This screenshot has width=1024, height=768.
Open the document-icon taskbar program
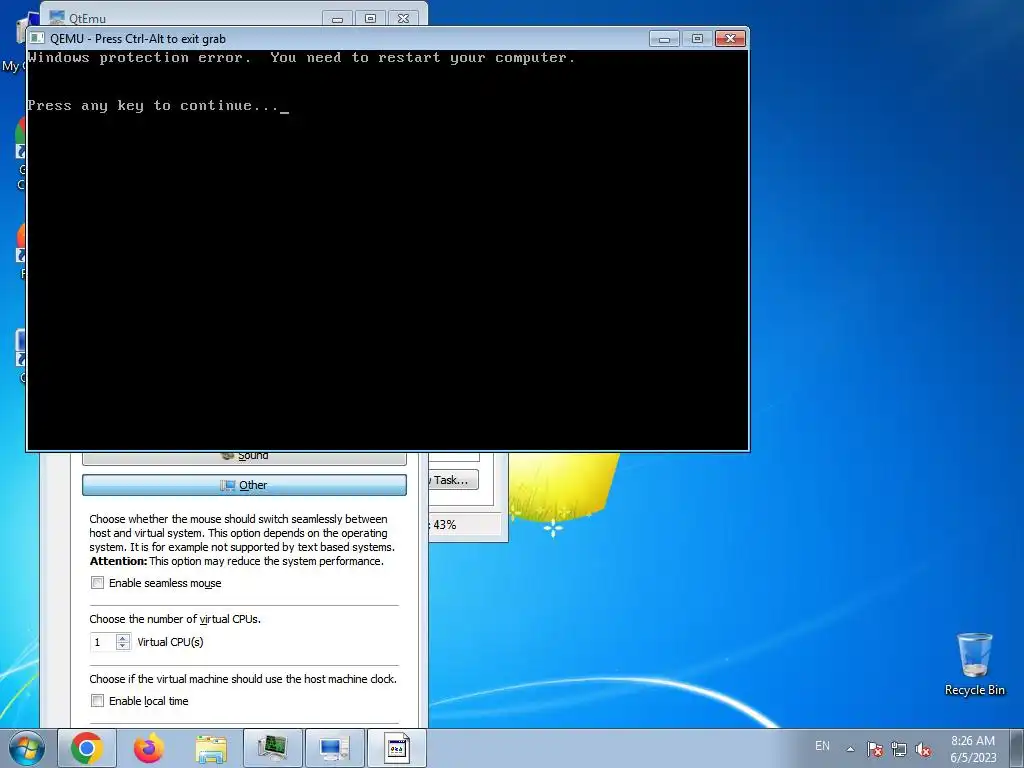(x=396, y=748)
